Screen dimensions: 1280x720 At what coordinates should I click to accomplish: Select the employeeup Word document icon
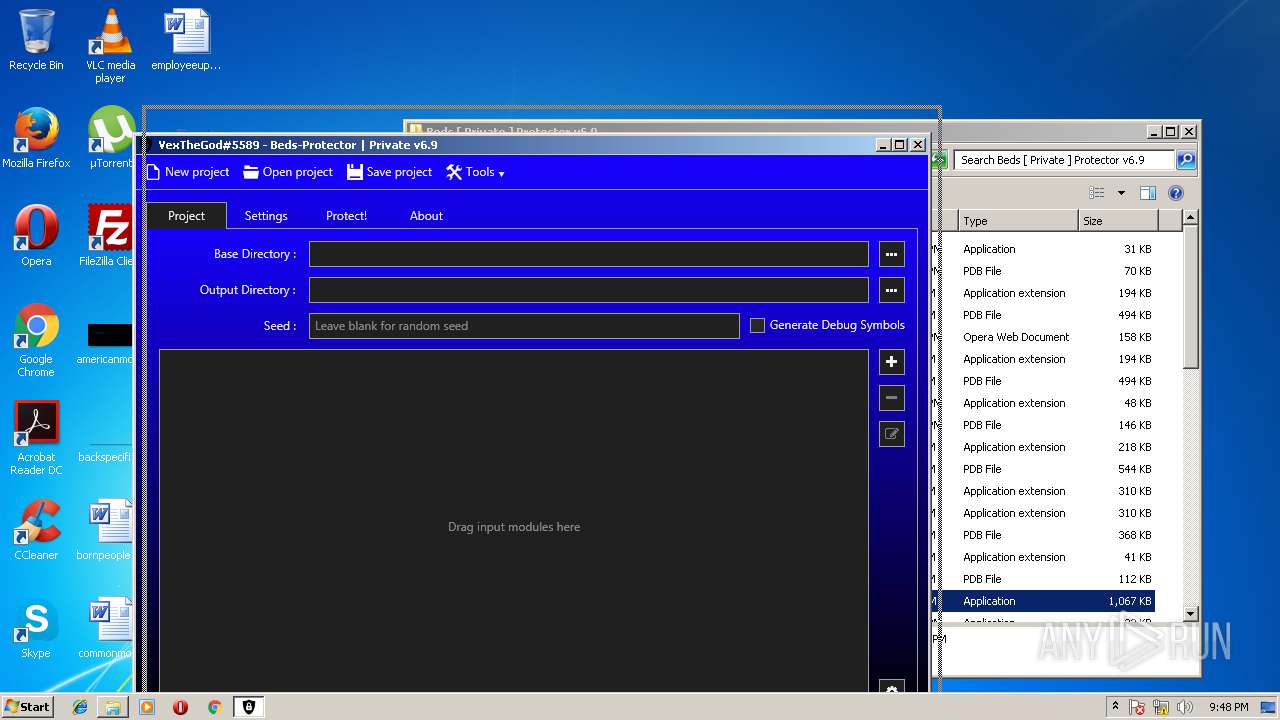(x=186, y=40)
